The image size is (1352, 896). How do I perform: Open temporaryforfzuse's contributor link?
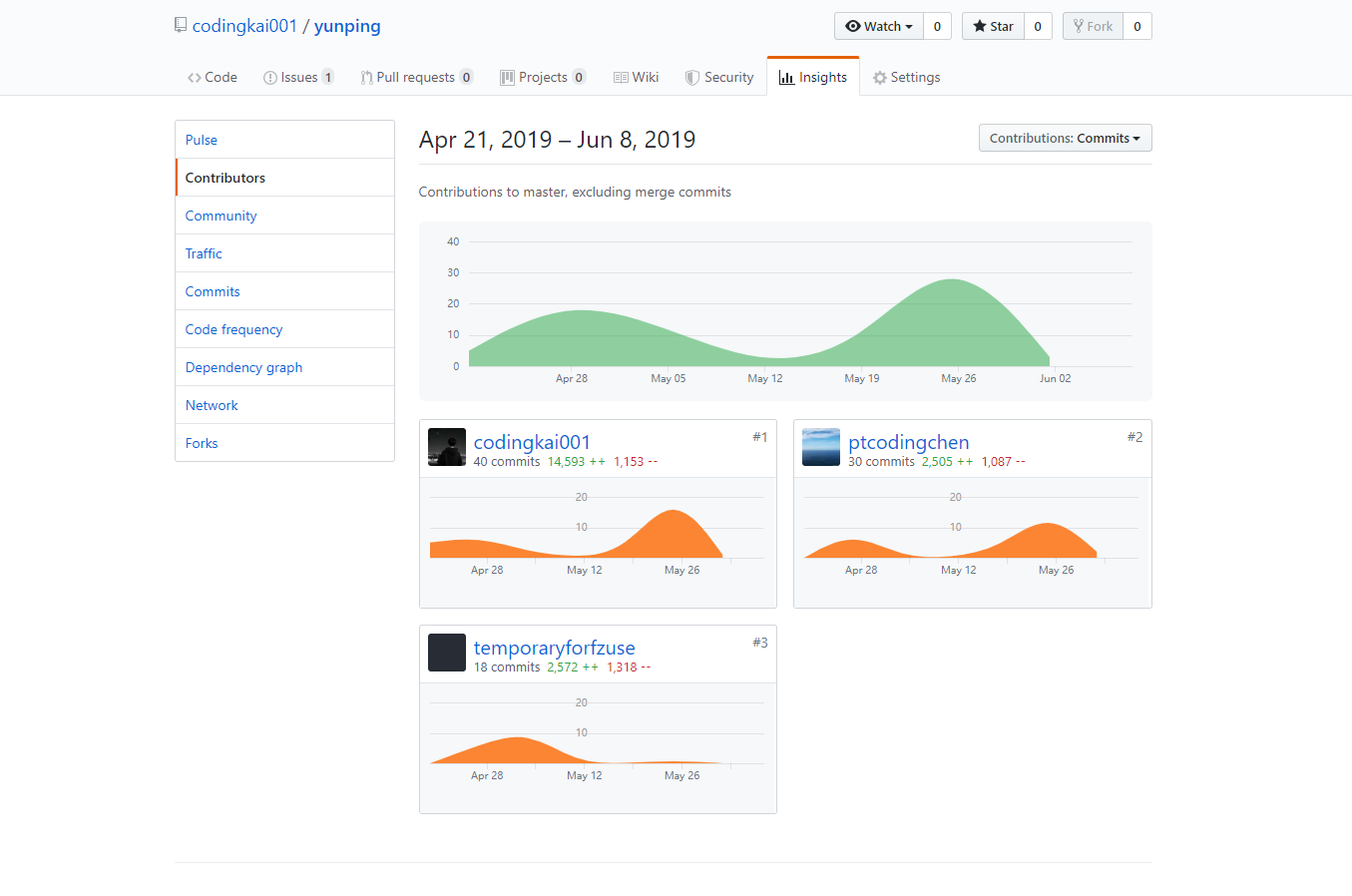coord(554,648)
